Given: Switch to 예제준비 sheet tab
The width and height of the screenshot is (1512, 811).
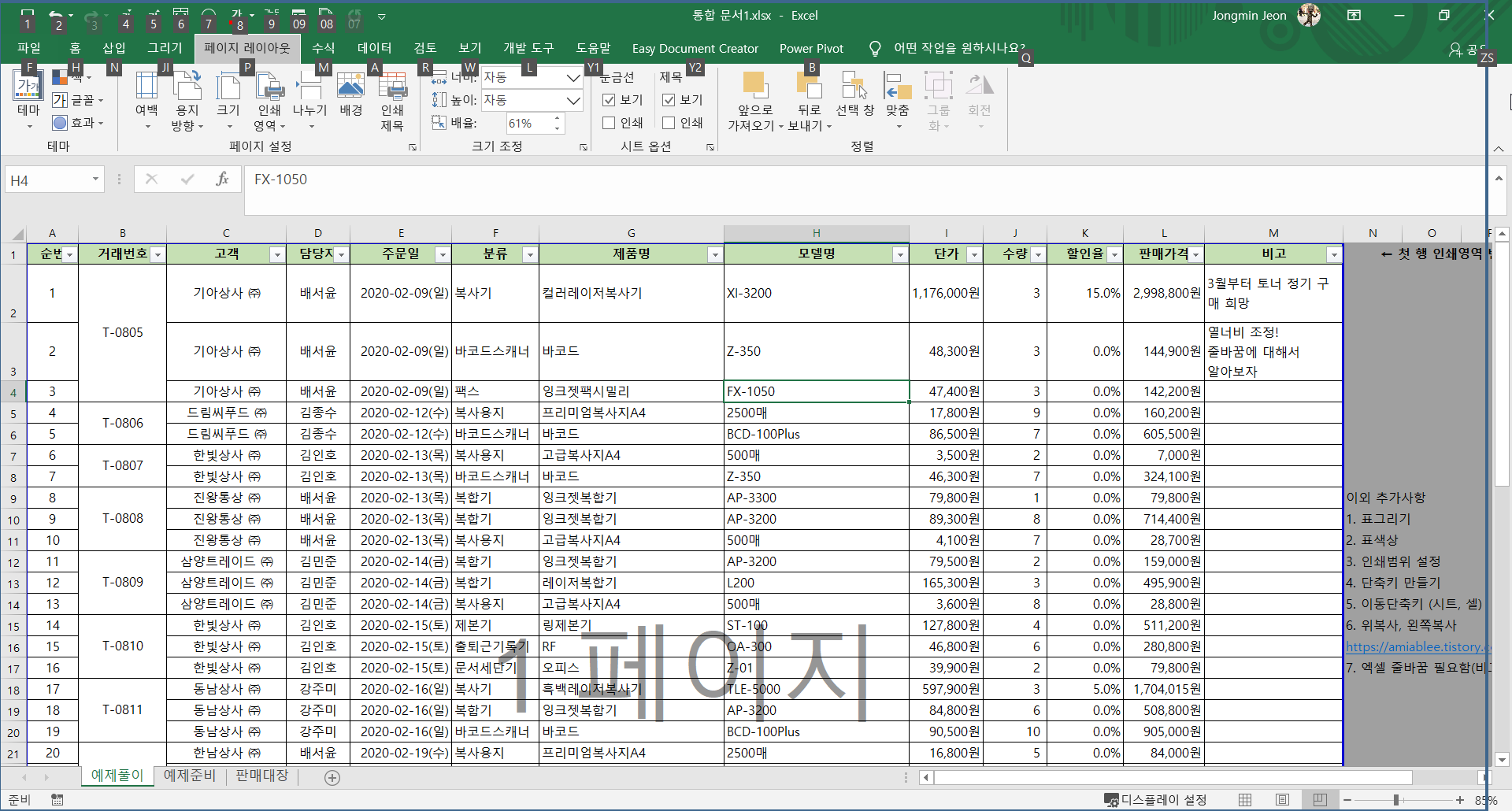Looking at the screenshot, I should [190, 776].
